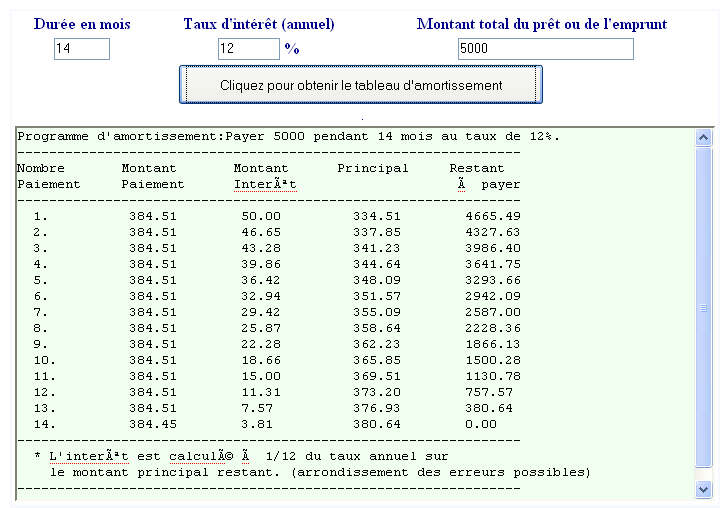Click the interest value 15.00
The height and width of the screenshot is (508, 724).
coord(261,376)
